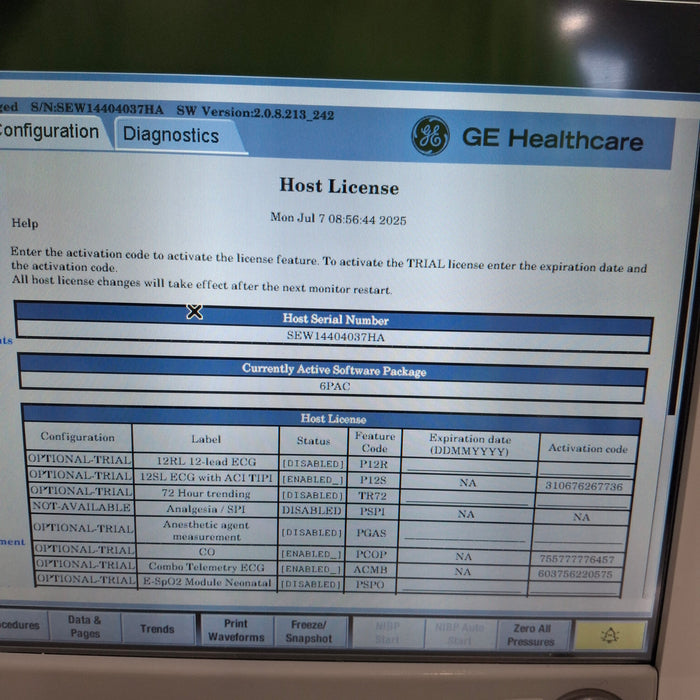Select the NOT-AVAILABLE configuration cell
The image size is (700, 700).
[81, 507]
